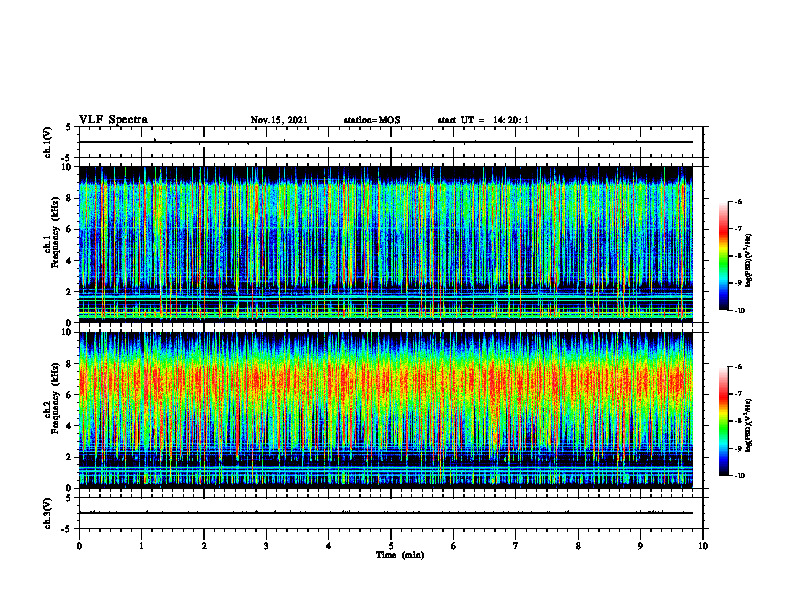This screenshot has height=612, width=792.
Task: Click the "start UT = 14:20: 1" text
Action: [x=483, y=120]
